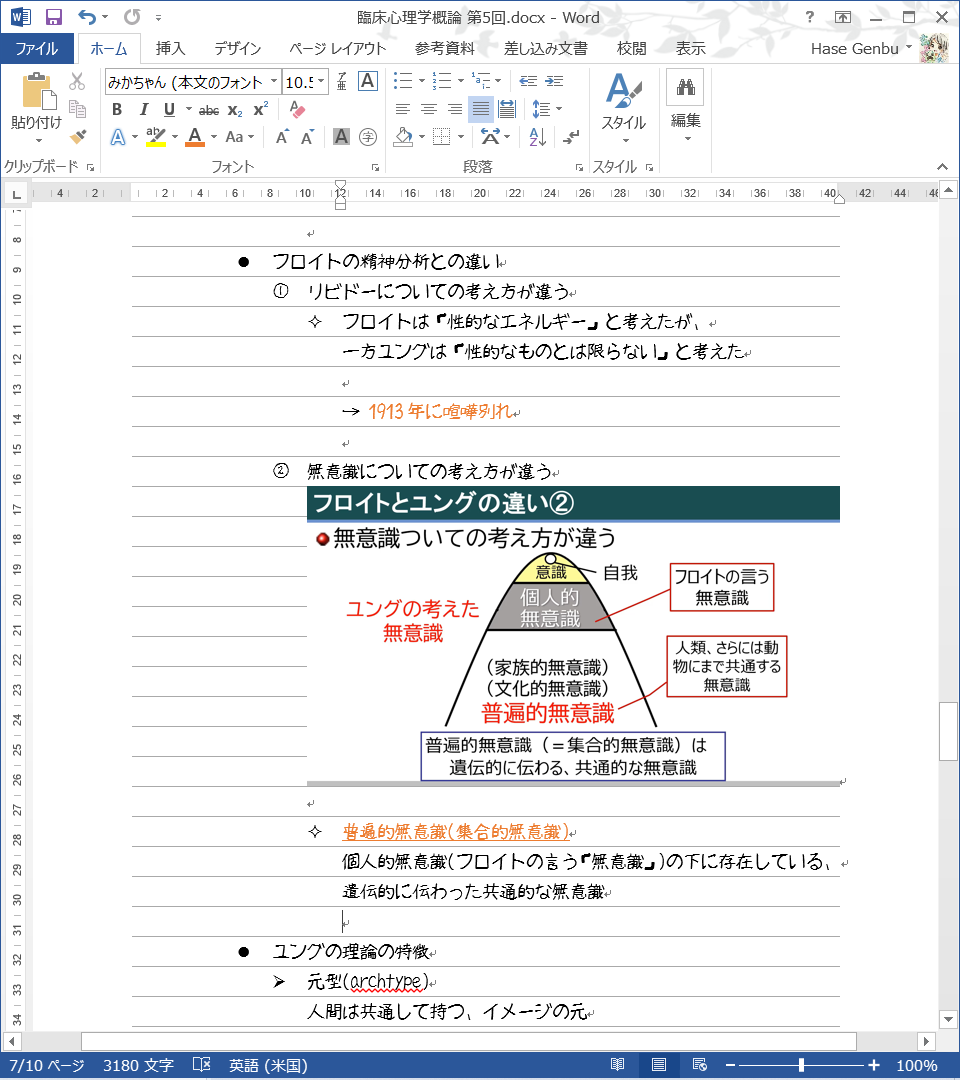This screenshot has width=960, height=1080.
Task: Click the Save icon in quick access toolbar
Action: 54,17
